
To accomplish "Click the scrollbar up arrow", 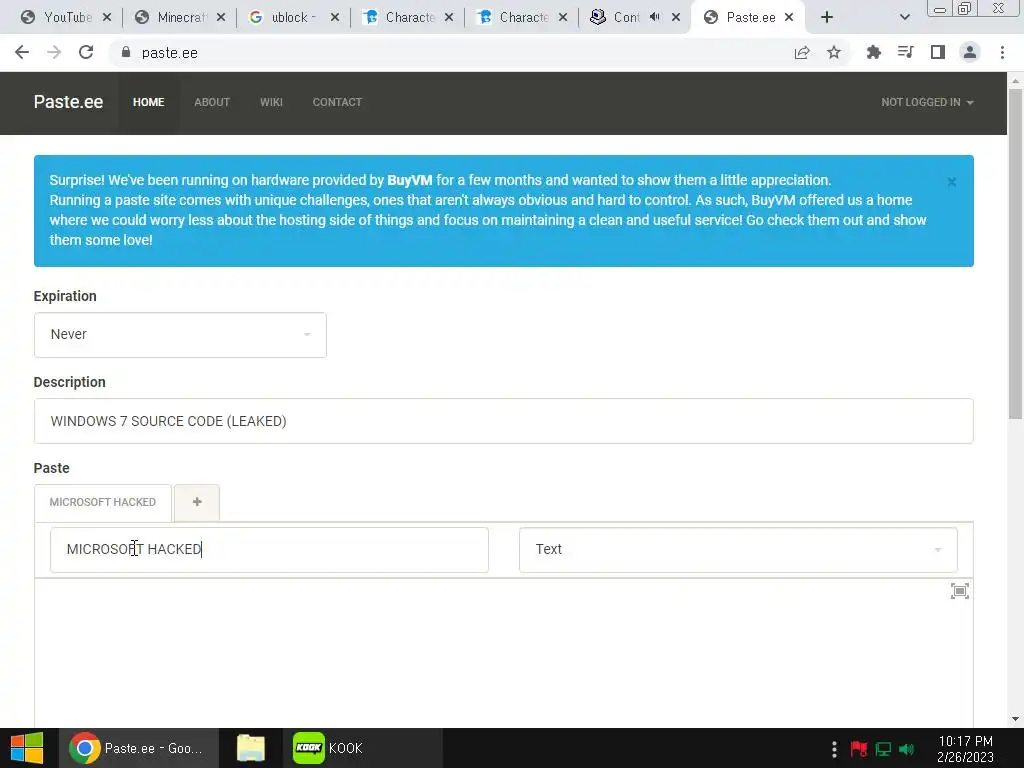I will click(1015, 81).
